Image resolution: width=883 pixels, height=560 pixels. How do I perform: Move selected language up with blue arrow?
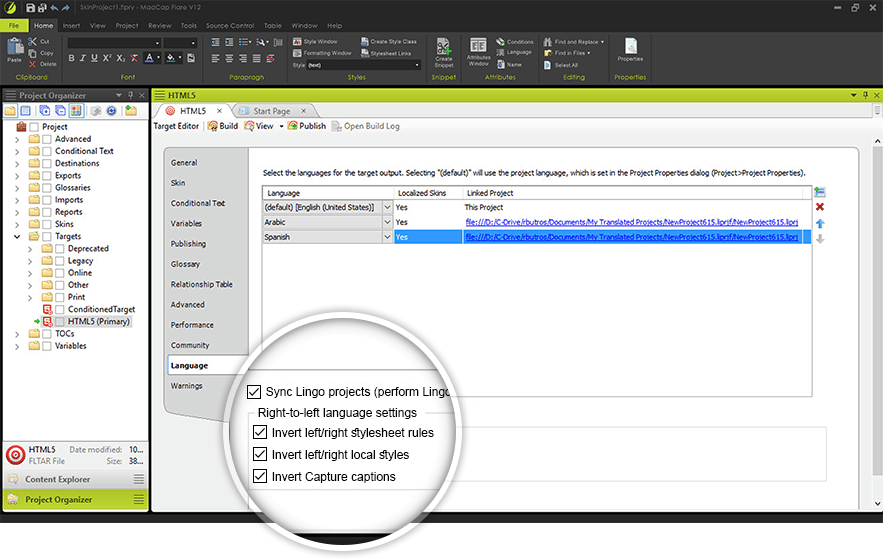coord(820,223)
